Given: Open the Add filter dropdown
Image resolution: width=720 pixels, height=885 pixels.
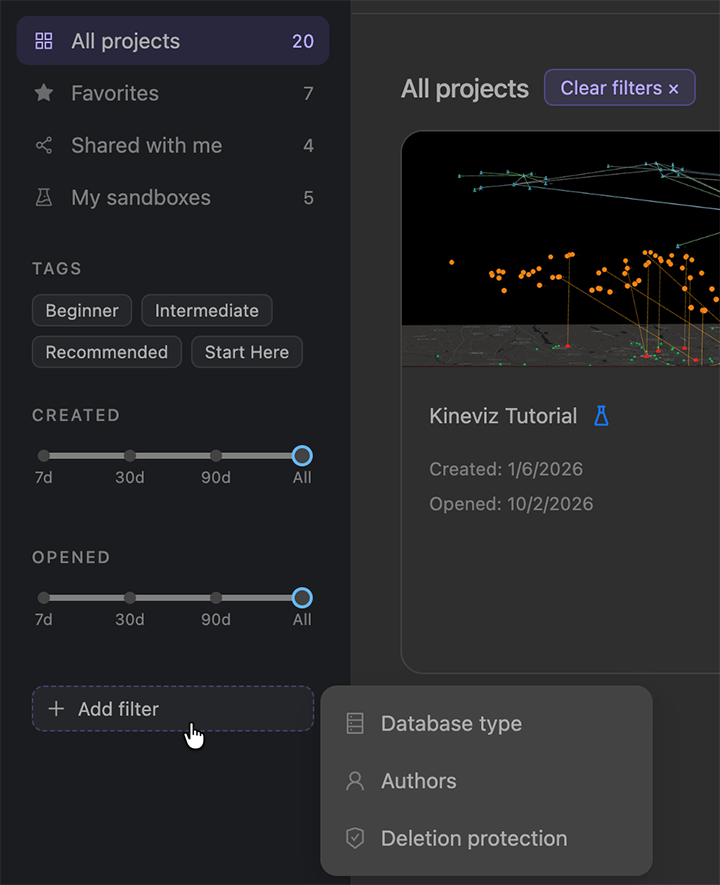Looking at the screenshot, I should coord(173,708).
